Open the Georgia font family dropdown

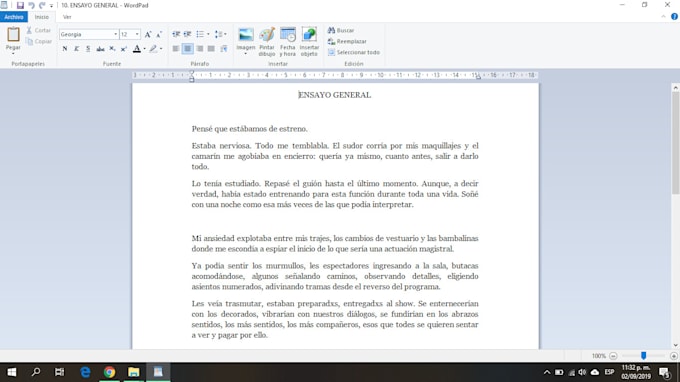tap(115, 34)
